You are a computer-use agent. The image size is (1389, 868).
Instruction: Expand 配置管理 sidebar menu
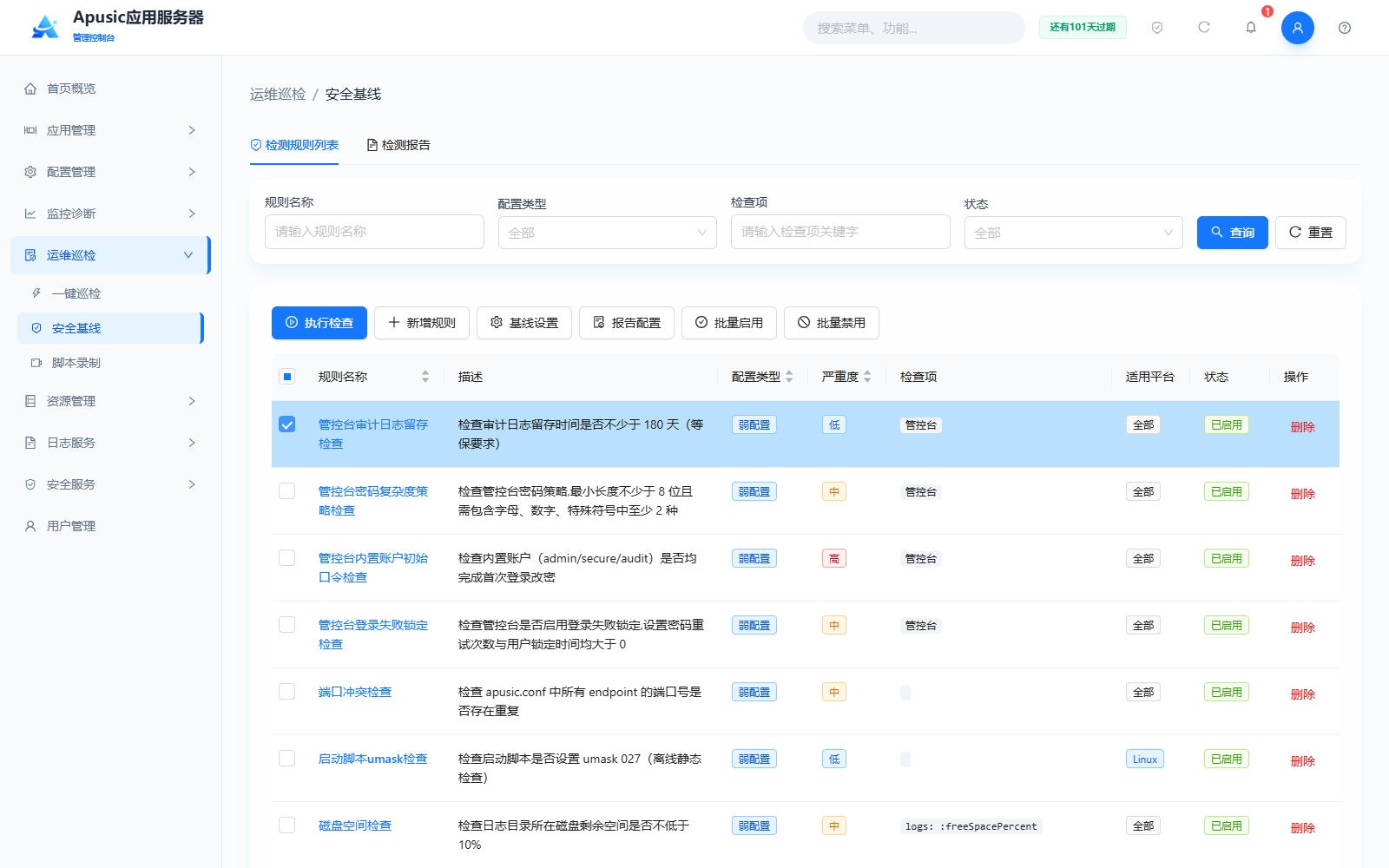click(x=110, y=172)
